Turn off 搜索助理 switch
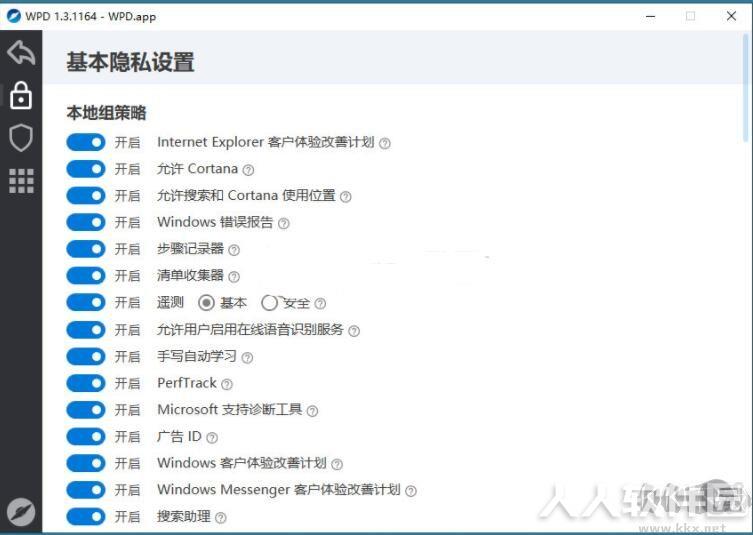Viewport: 753px width, 535px height. point(85,517)
